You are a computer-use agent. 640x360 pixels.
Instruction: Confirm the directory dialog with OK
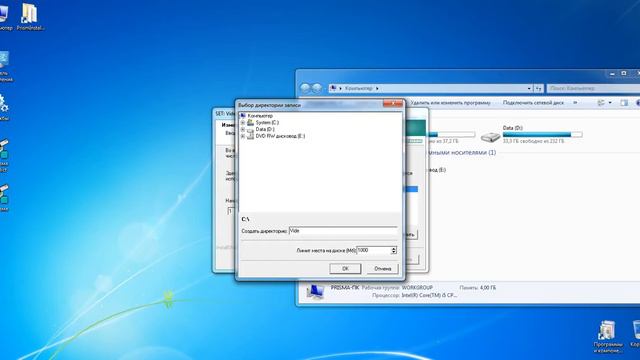345,269
